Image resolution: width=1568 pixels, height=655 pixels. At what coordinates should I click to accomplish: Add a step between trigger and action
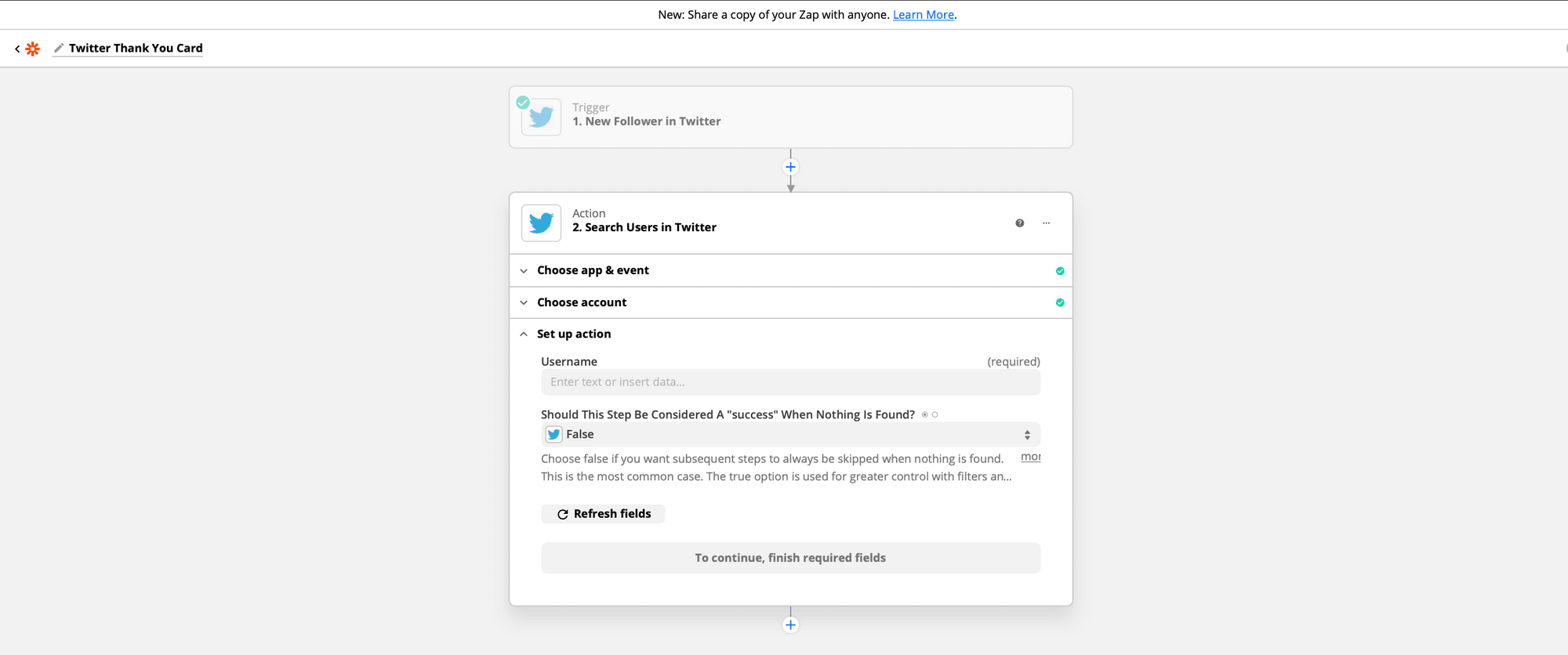pyautogui.click(x=790, y=167)
